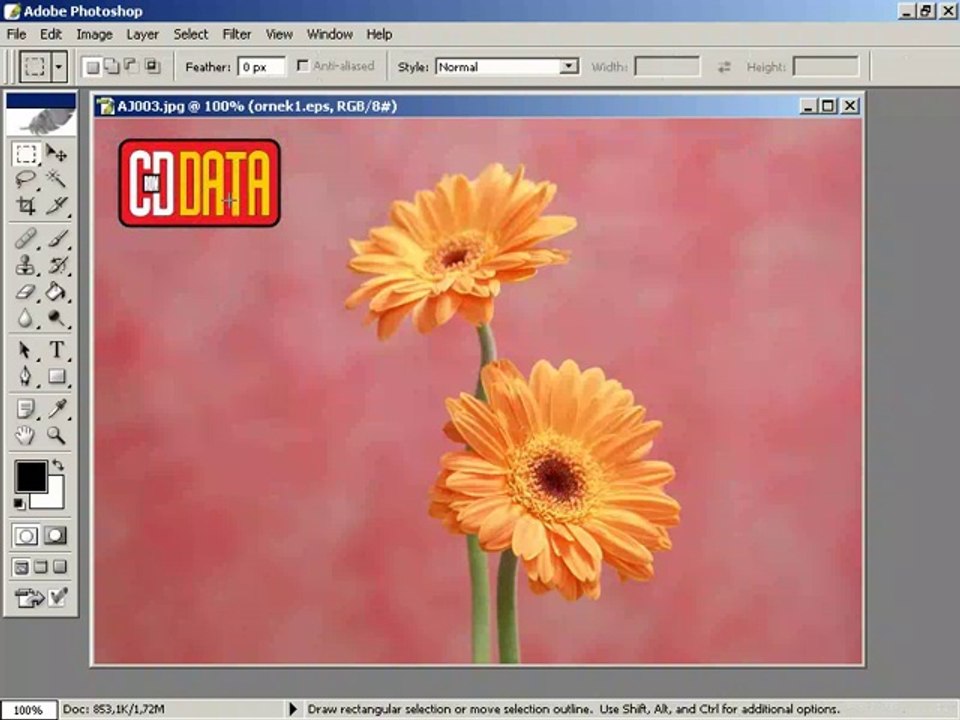
Task: Click the current Marquee tool preset icon
Action: (35, 66)
